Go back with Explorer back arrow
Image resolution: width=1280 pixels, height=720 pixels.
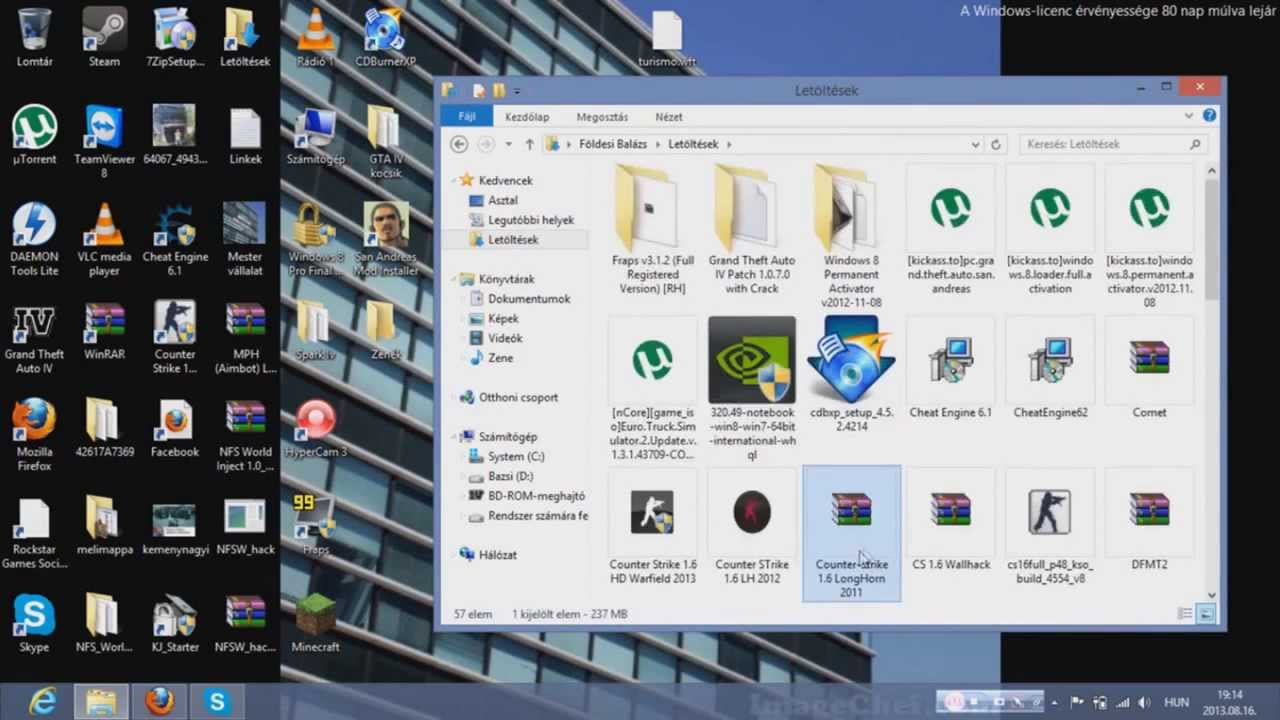pyautogui.click(x=459, y=144)
